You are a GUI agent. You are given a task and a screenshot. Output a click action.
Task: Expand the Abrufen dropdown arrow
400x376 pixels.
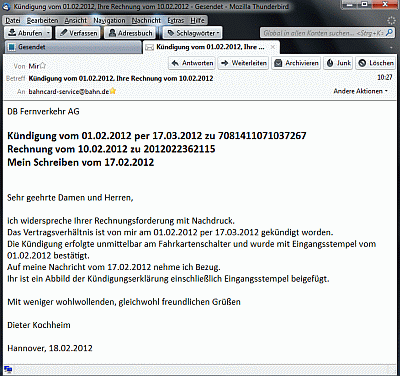coord(48,33)
